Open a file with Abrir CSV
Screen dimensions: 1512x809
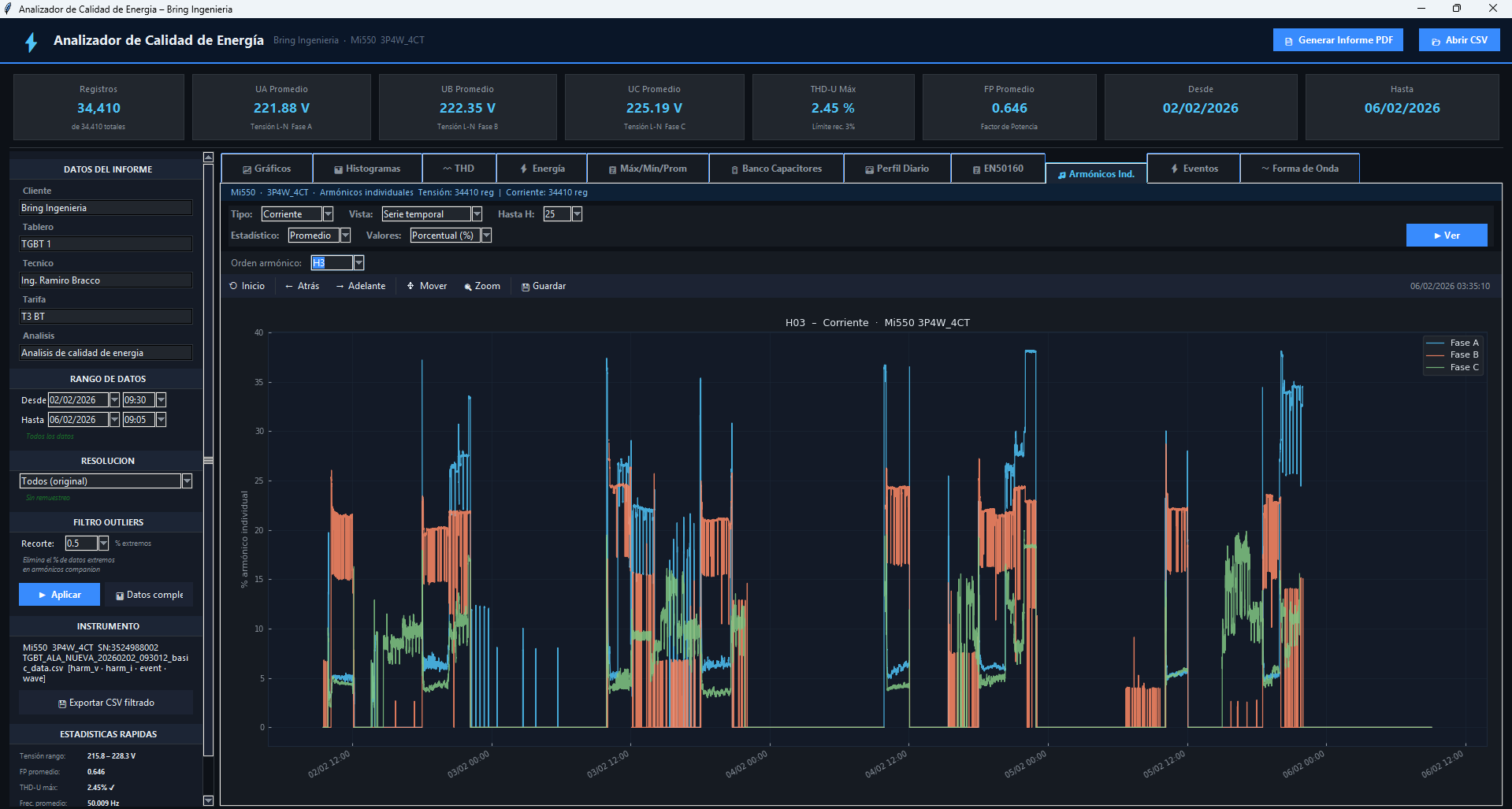[x=1458, y=40]
